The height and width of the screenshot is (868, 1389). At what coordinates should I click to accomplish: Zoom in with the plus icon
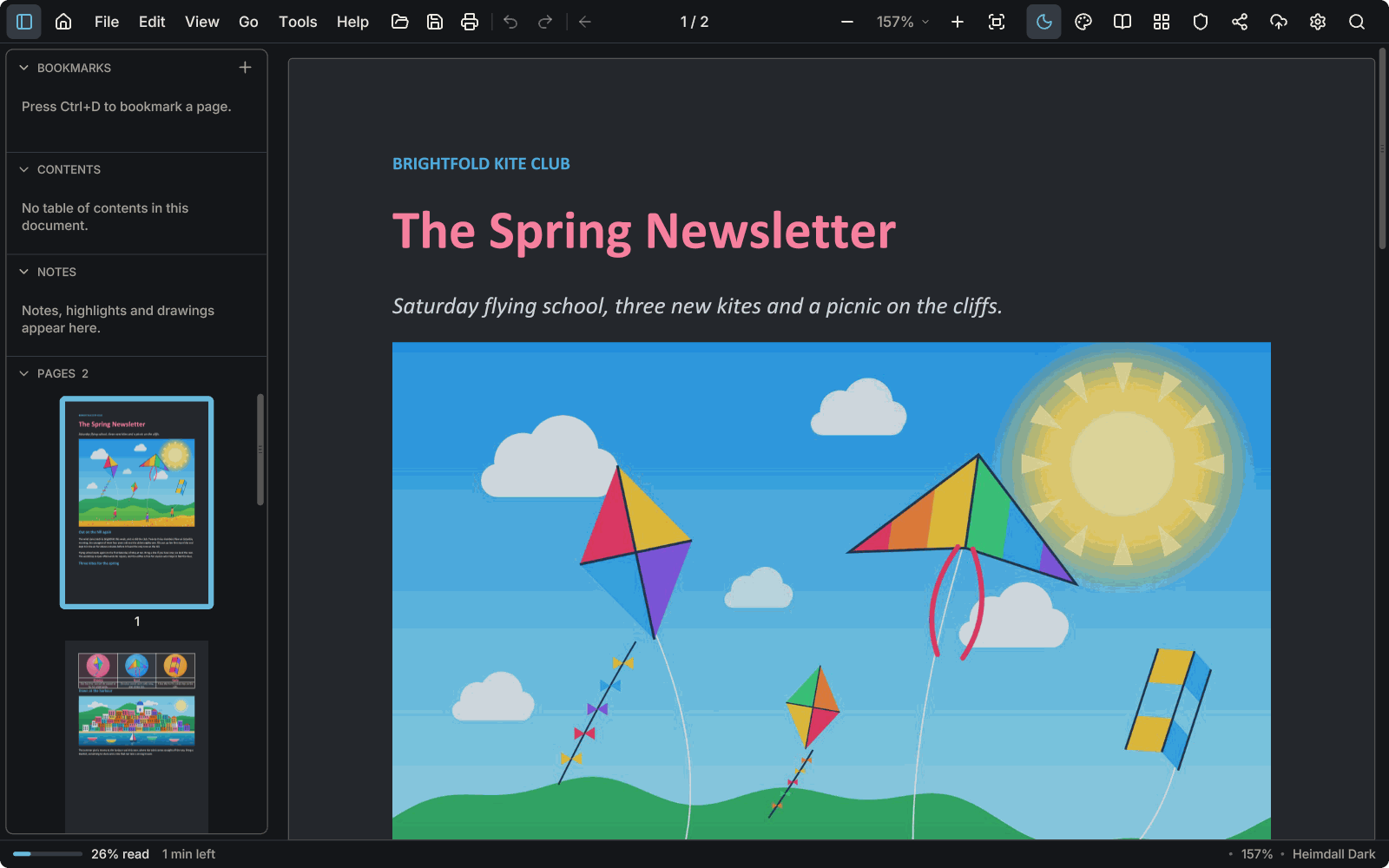coord(958,22)
